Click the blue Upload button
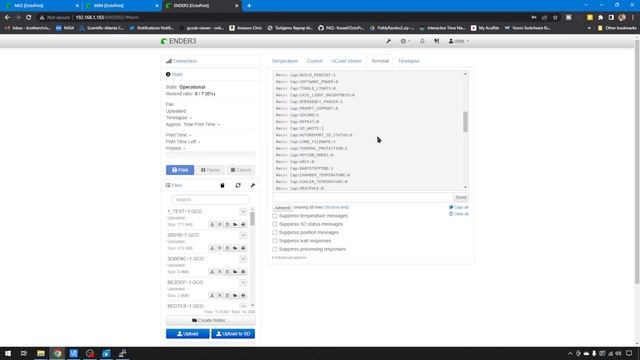The image size is (640, 360). click(x=188, y=334)
